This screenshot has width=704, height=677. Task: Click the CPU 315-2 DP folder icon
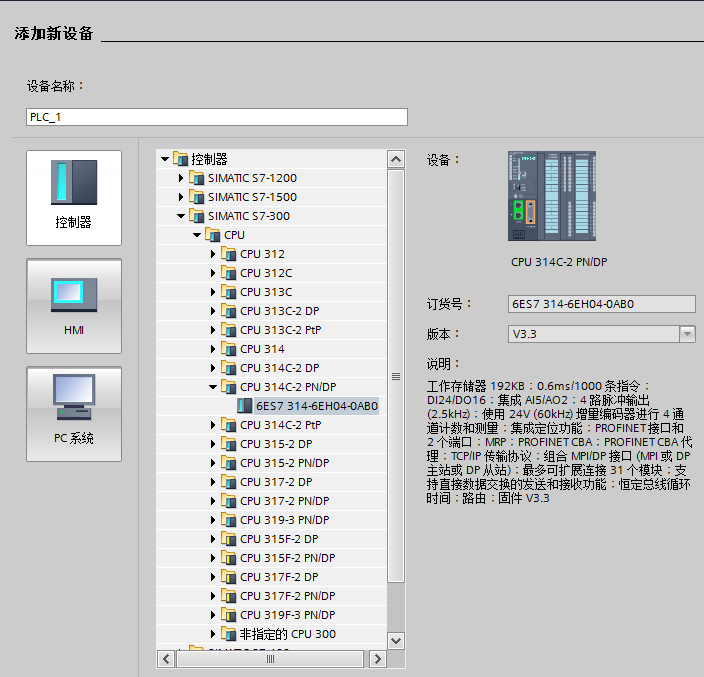coord(229,444)
